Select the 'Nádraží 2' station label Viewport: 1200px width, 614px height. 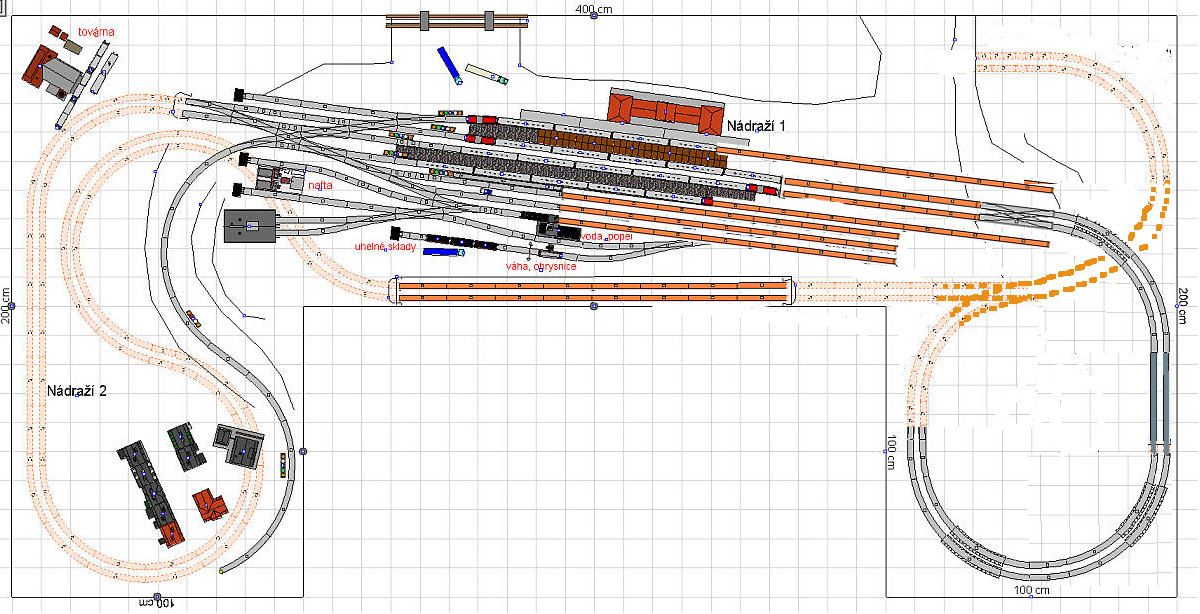click(x=77, y=391)
